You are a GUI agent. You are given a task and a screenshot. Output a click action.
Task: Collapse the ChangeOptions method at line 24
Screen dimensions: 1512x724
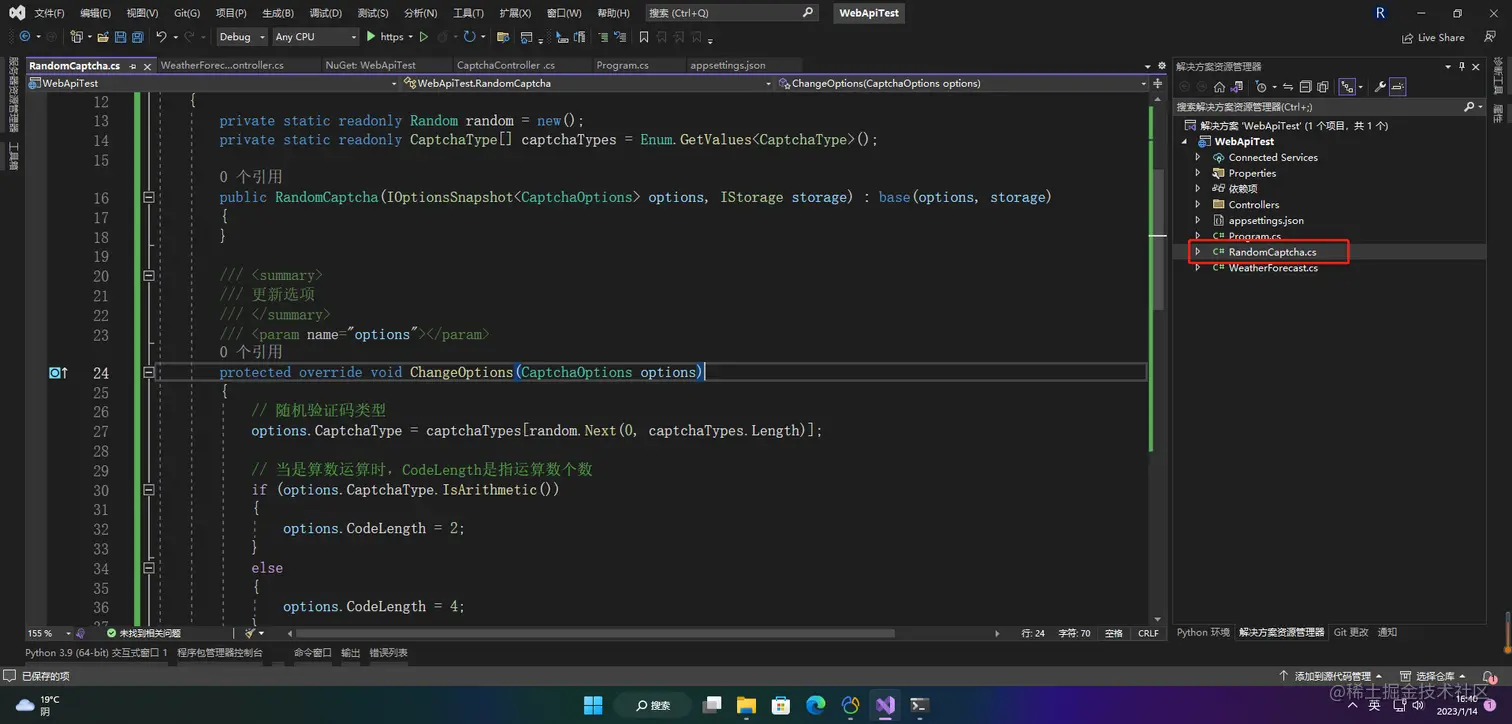pyautogui.click(x=149, y=372)
